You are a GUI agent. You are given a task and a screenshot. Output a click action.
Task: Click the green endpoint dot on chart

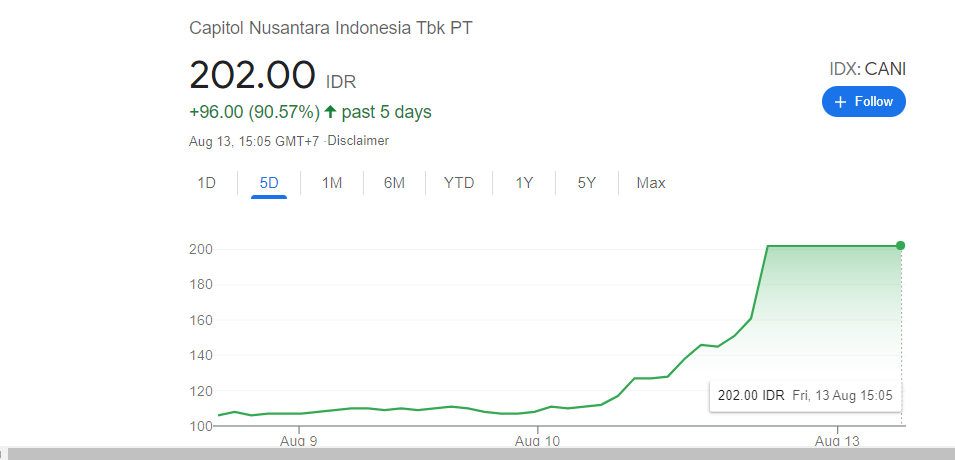click(901, 245)
